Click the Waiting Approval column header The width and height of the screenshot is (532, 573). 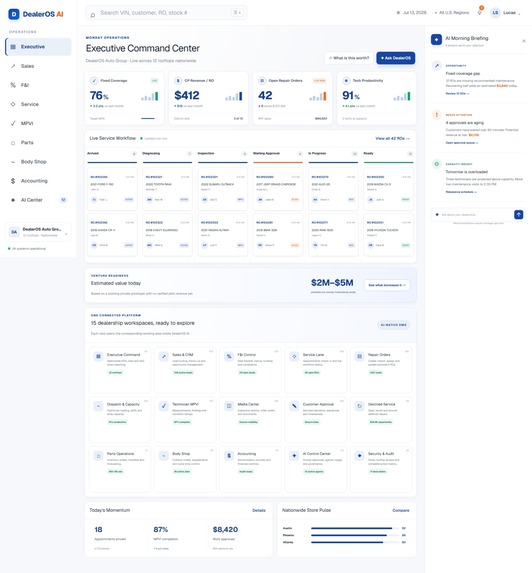point(278,153)
